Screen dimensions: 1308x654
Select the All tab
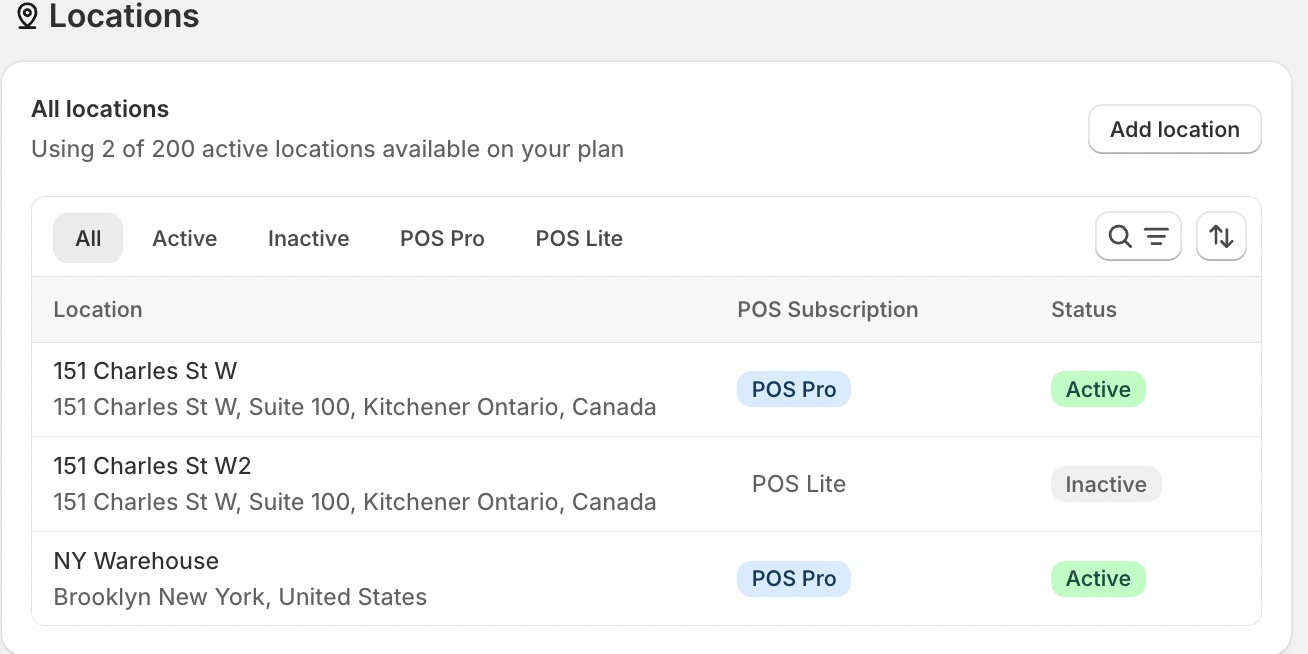pos(88,239)
